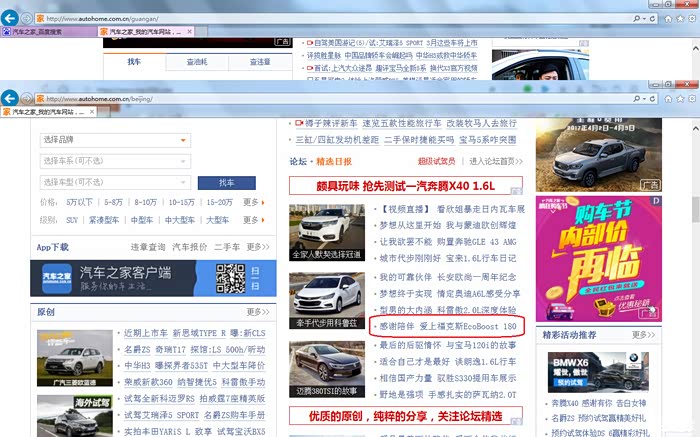The width and height of the screenshot is (700, 437).
Task: Open the 违章查询 link
Action: pos(147,247)
